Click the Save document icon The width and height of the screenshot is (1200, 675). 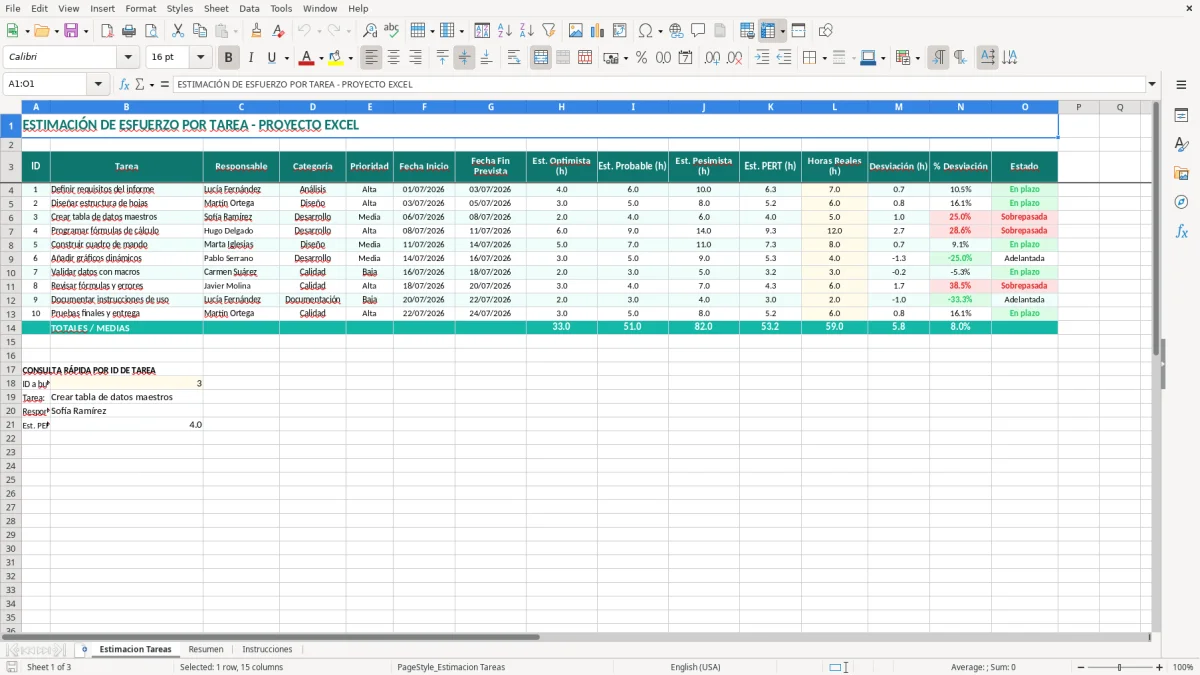71,31
